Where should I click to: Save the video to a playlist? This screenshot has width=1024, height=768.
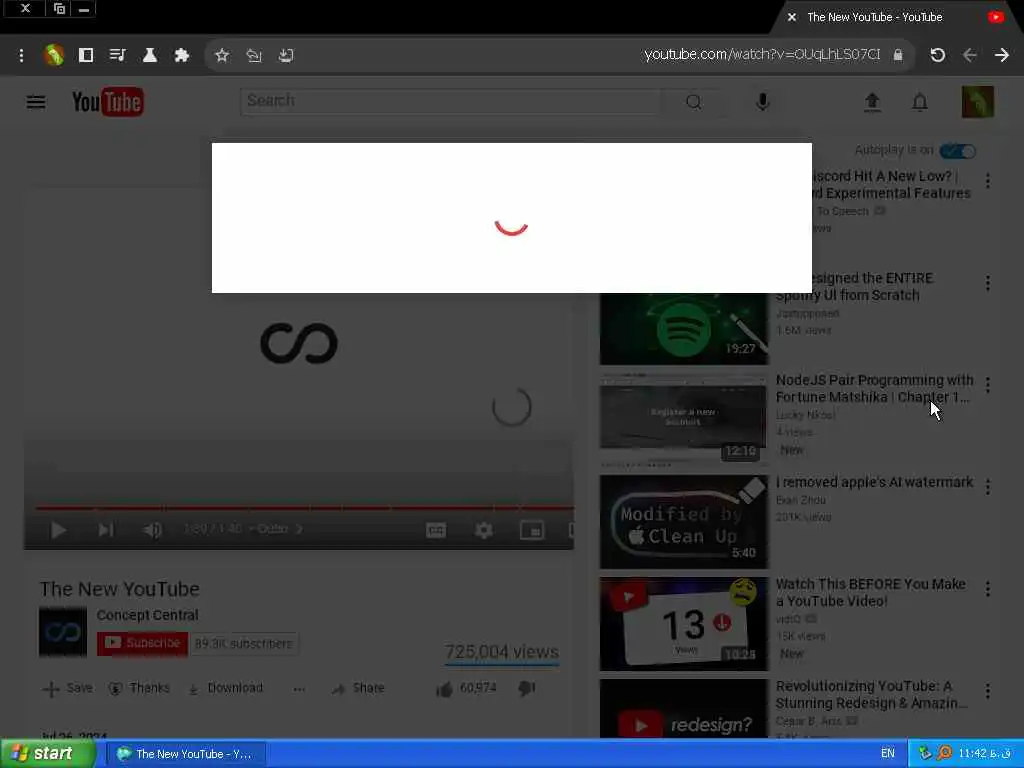[68, 688]
